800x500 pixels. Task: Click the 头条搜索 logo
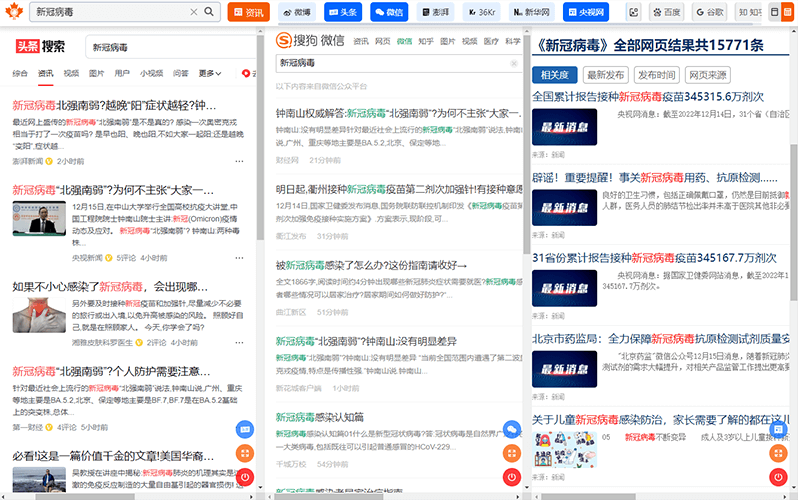(x=40, y=46)
